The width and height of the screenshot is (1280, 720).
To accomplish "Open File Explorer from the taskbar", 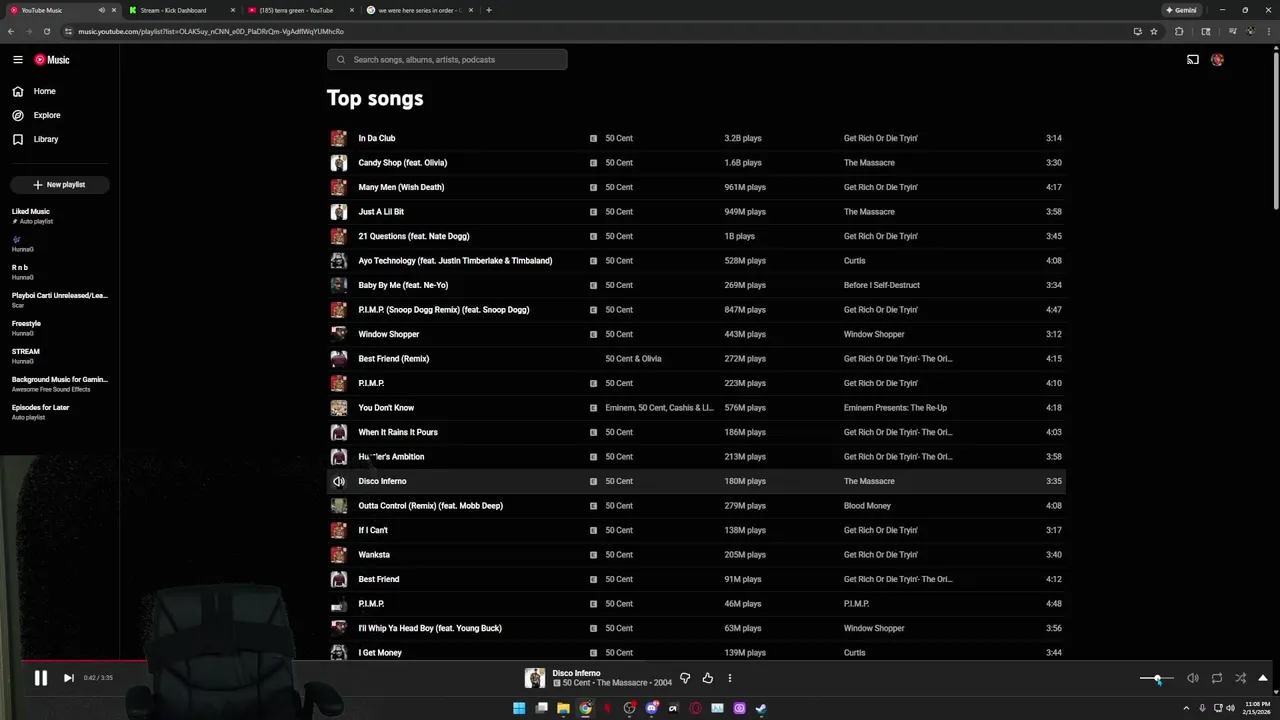I will point(563,708).
